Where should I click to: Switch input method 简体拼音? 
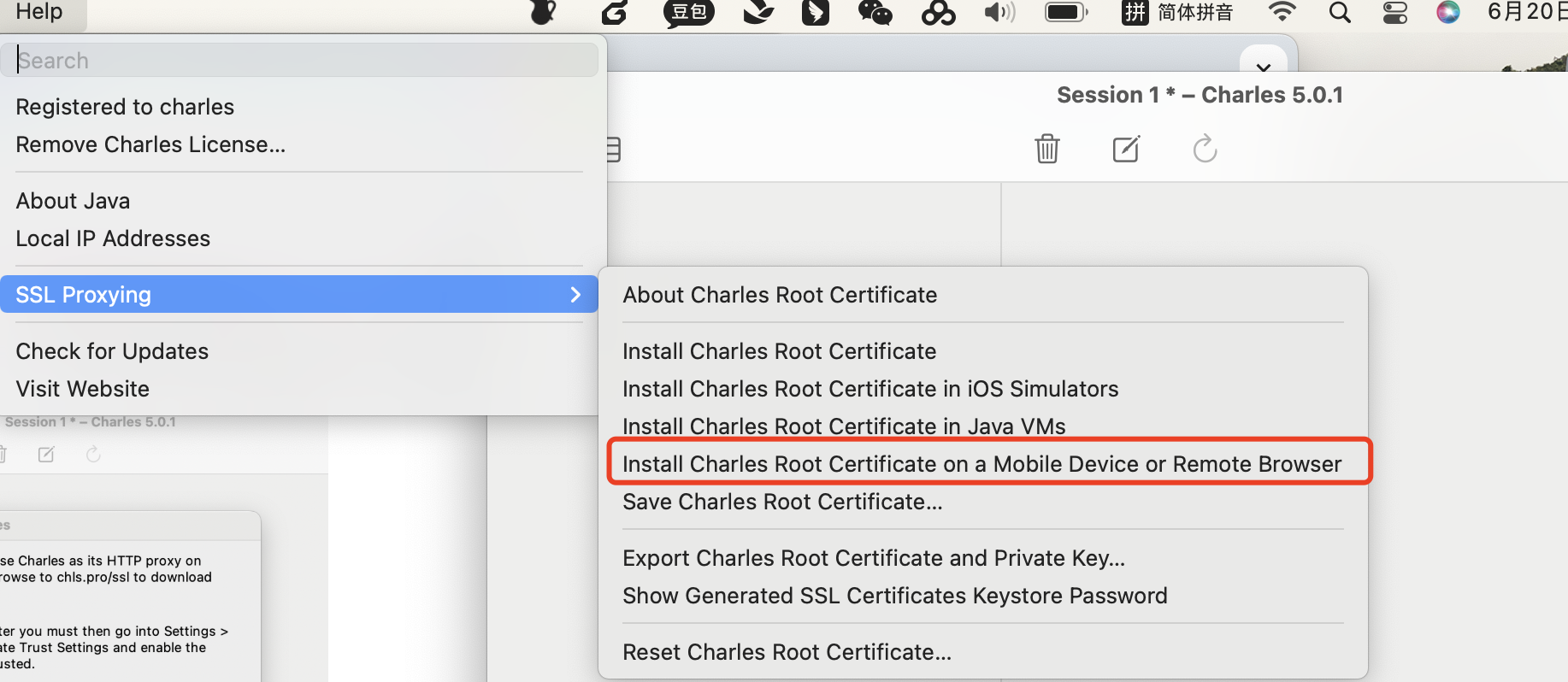pos(1177,12)
